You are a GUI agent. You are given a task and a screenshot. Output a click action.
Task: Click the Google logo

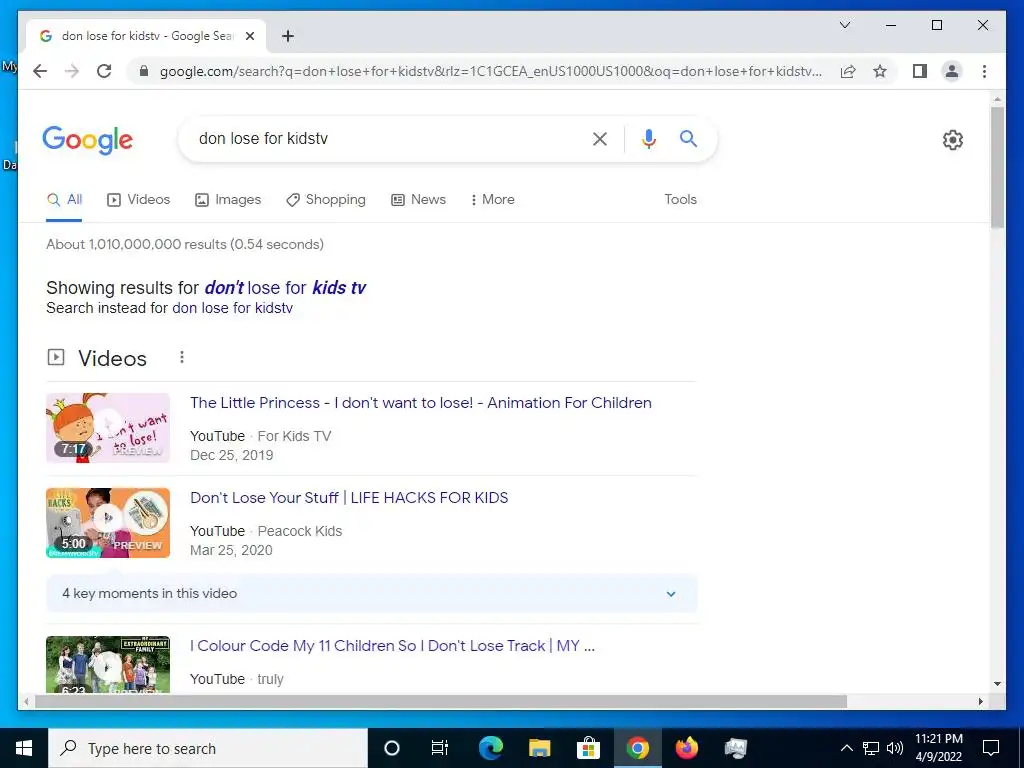pos(88,140)
